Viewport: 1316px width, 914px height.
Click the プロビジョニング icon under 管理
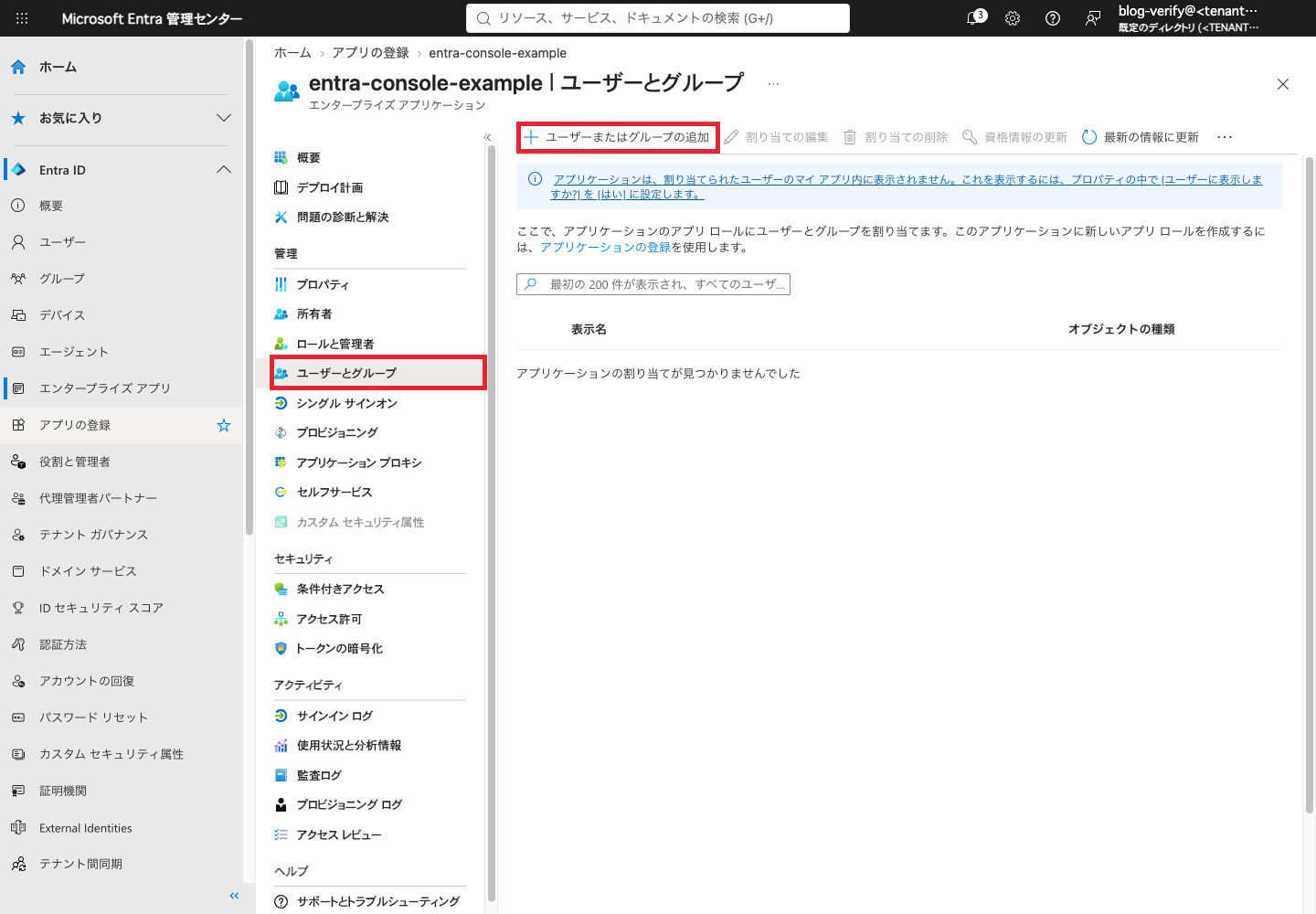[x=281, y=432]
